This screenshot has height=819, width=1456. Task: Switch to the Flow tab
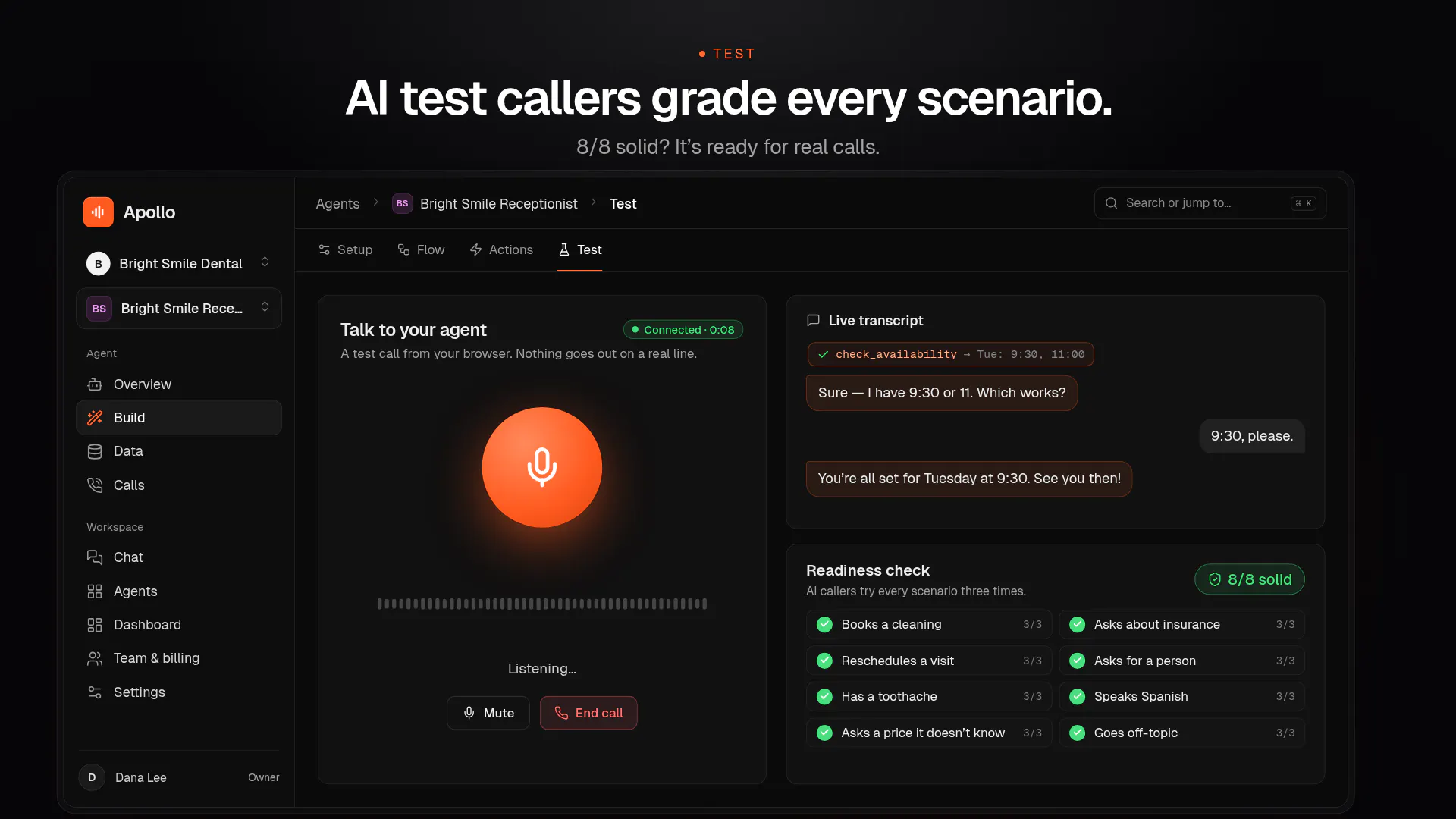[422, 249]
